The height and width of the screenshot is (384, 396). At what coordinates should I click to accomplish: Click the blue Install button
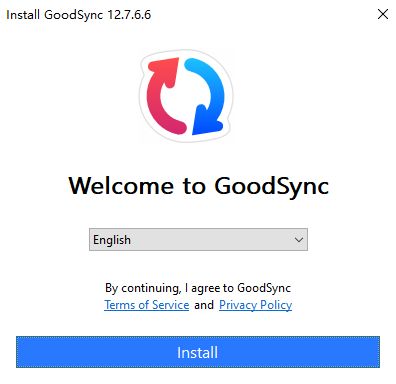tap(198, 352)
